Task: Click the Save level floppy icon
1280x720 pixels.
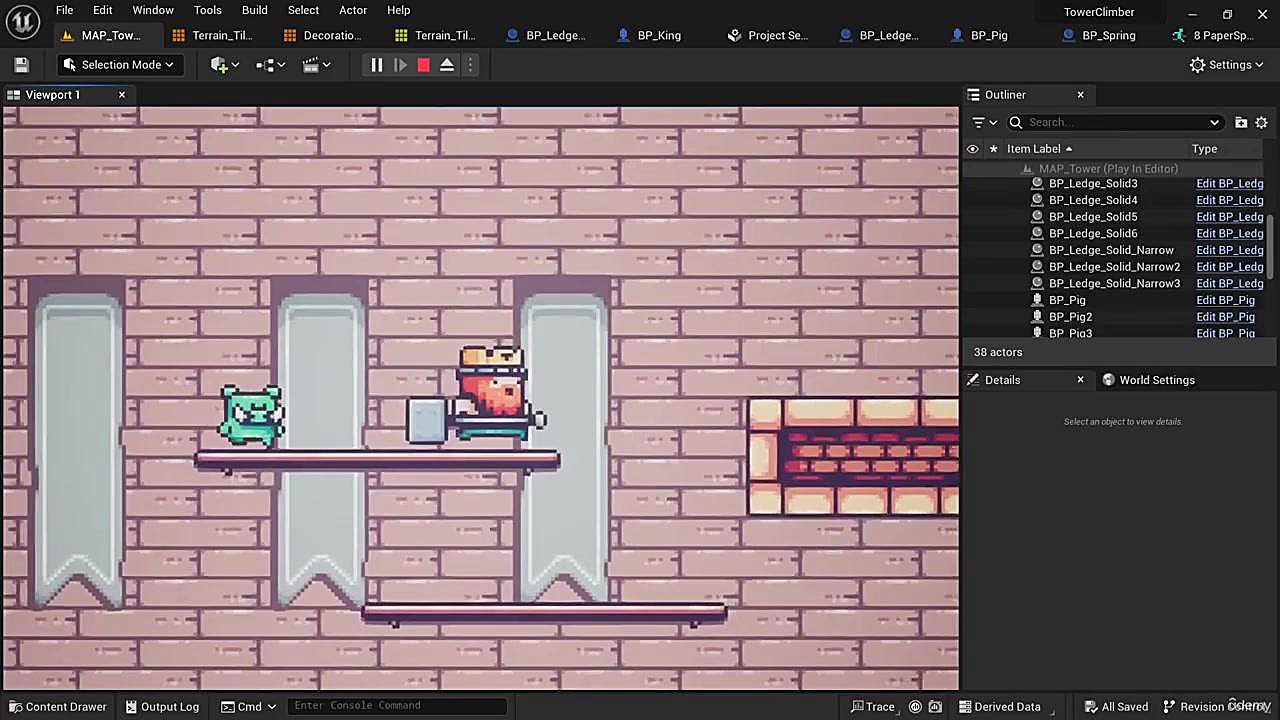Action: point(21,65)
